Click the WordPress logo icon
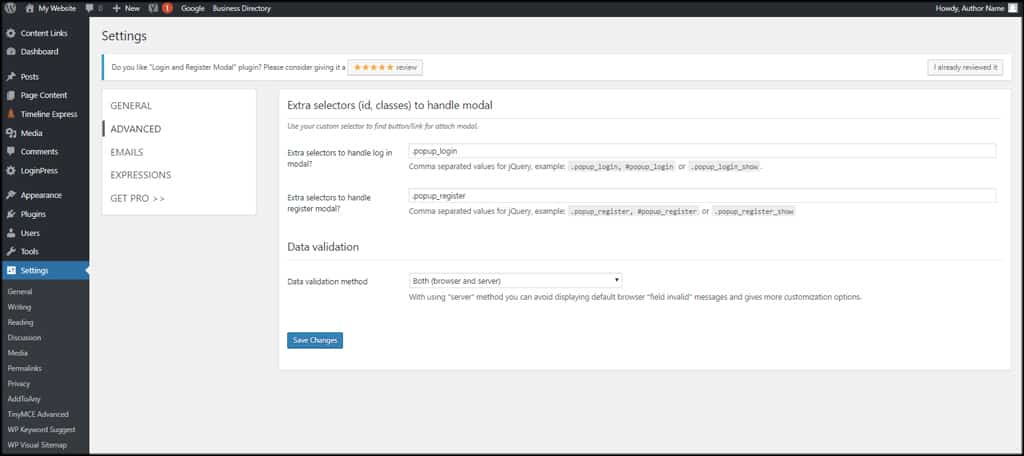The image size is (1024, 456). coord(11,7)
